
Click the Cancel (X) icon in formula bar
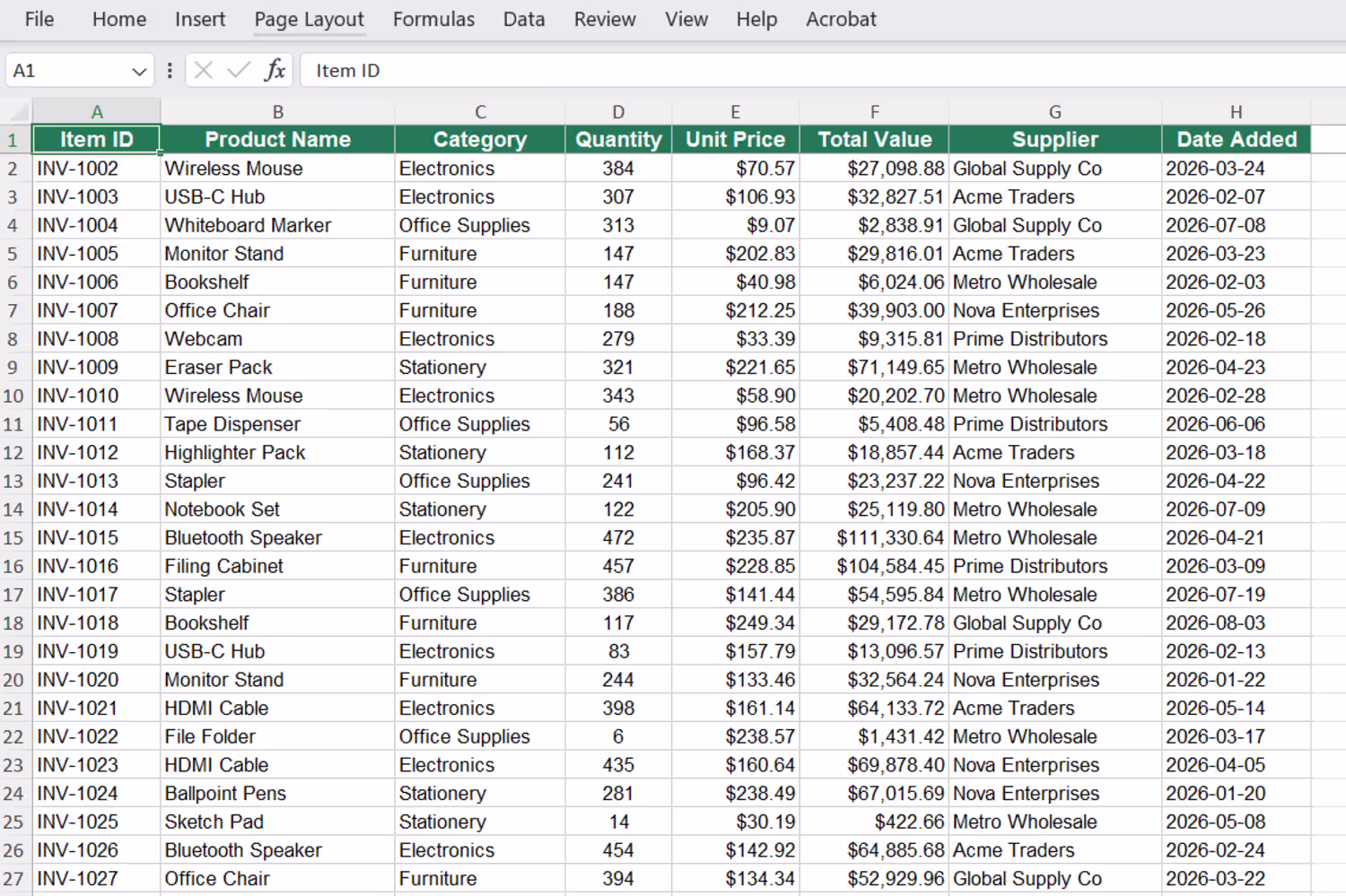204,70
